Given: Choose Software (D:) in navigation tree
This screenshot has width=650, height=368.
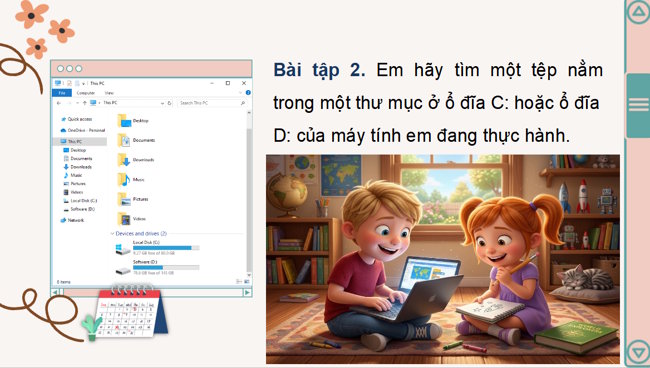Looking at the screenshot, I should (x=79, y=209).
